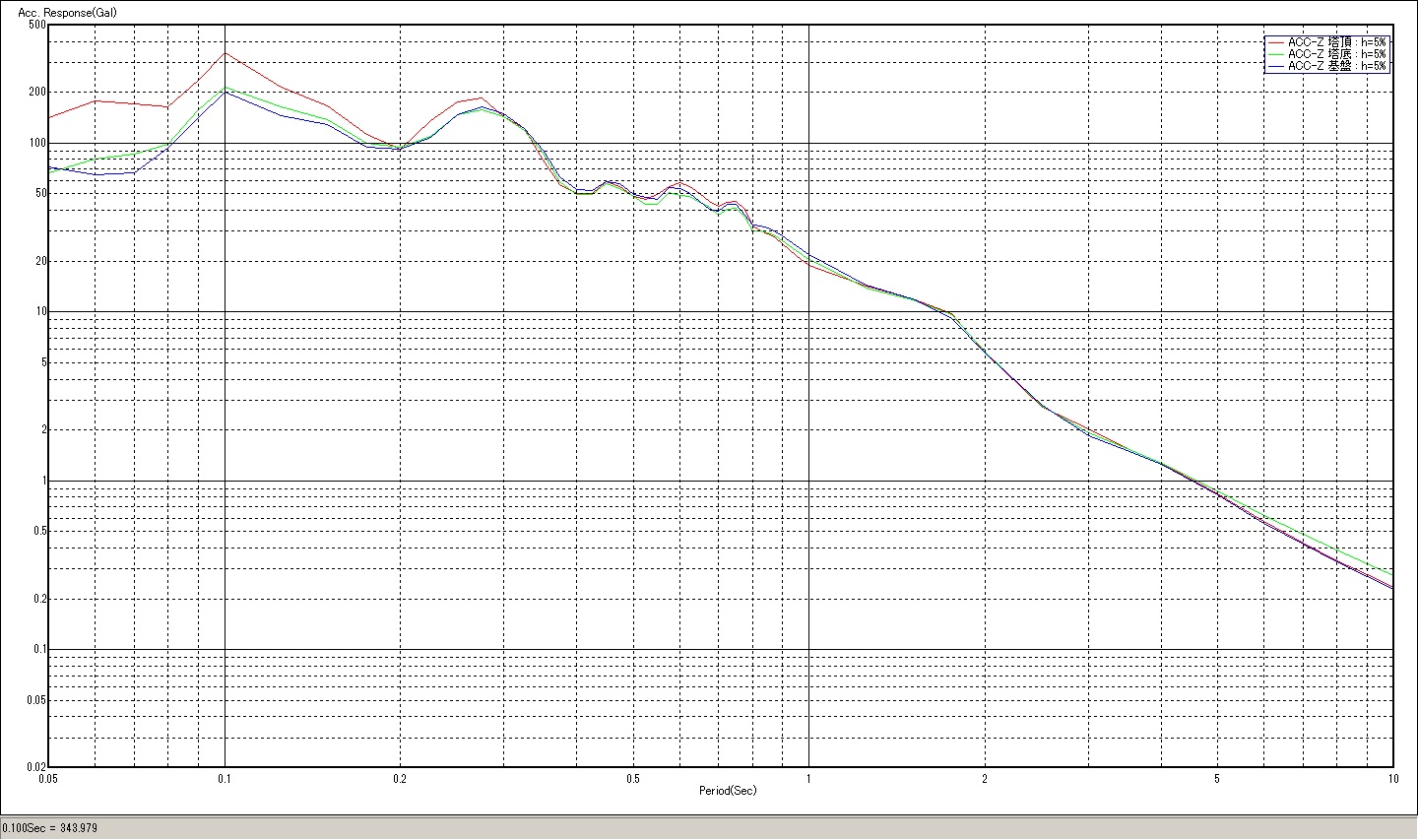Click the 0.02 label on response axis

tap(35, 767)
